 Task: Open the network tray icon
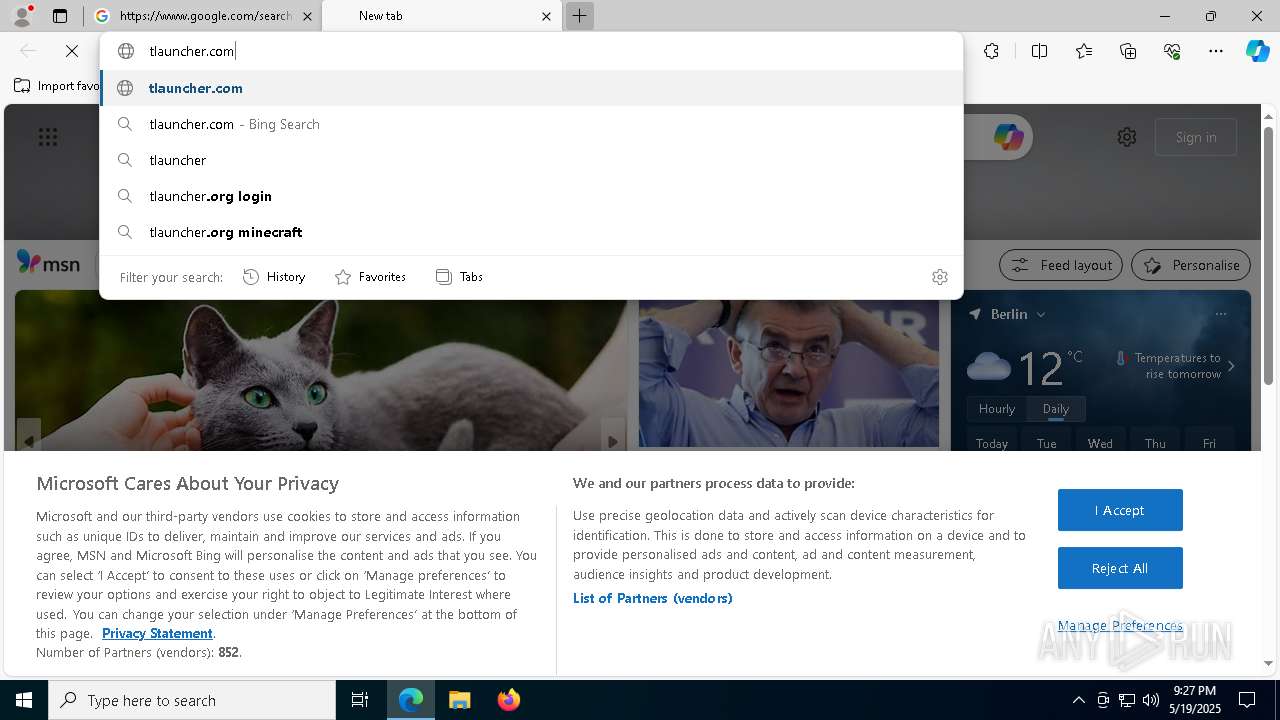[x=1126, y=700]
